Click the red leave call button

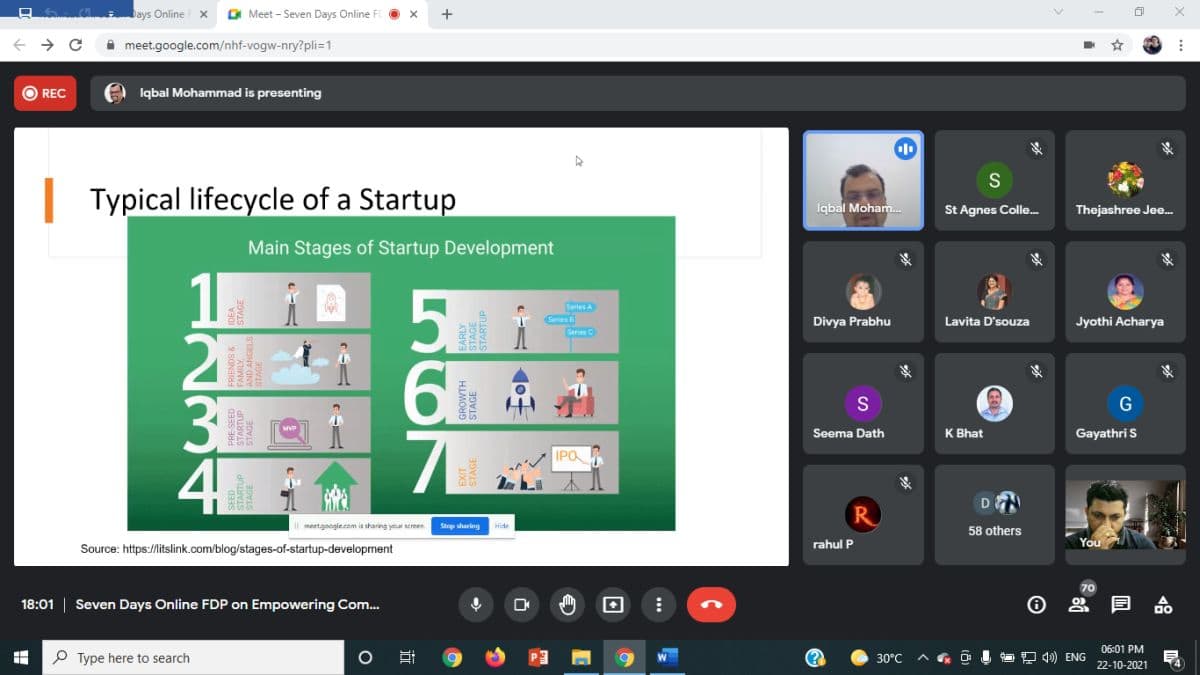tap(711, 604)
